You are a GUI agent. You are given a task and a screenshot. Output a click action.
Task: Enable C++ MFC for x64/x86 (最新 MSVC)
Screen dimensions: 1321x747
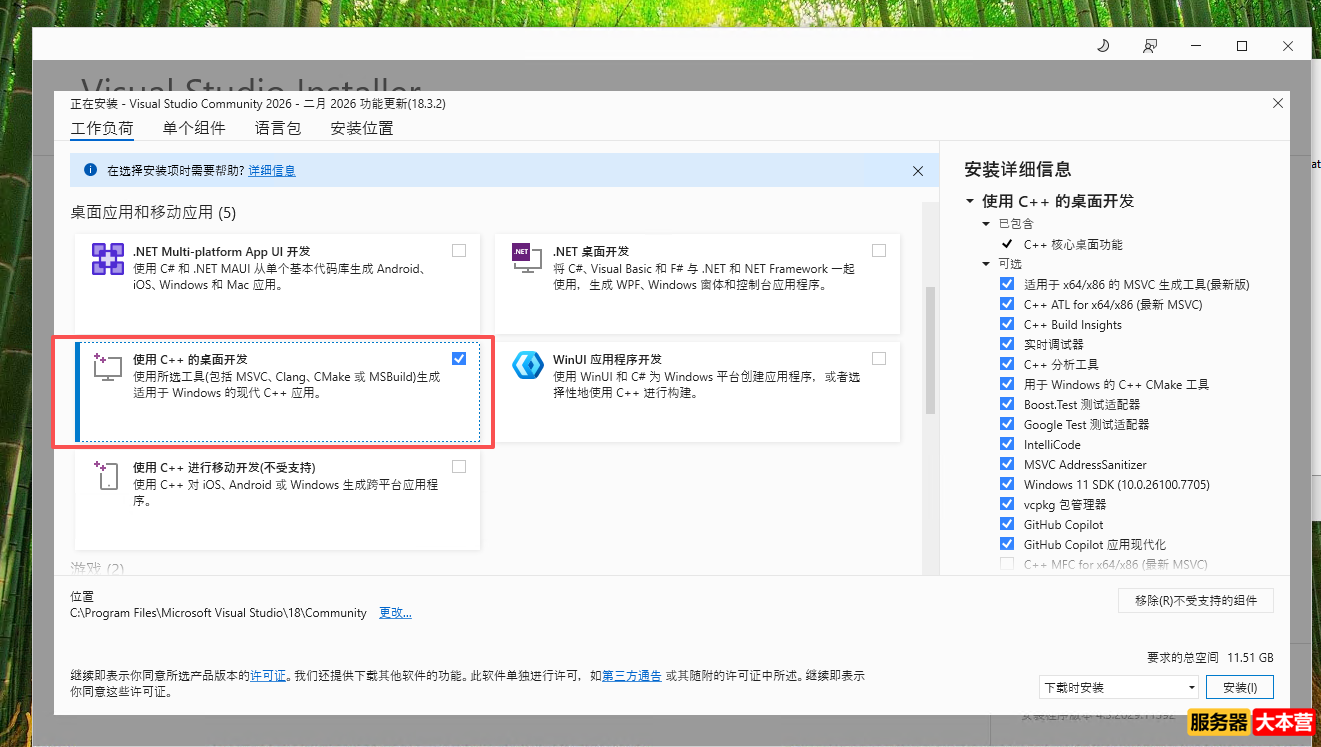[1006, 564]
